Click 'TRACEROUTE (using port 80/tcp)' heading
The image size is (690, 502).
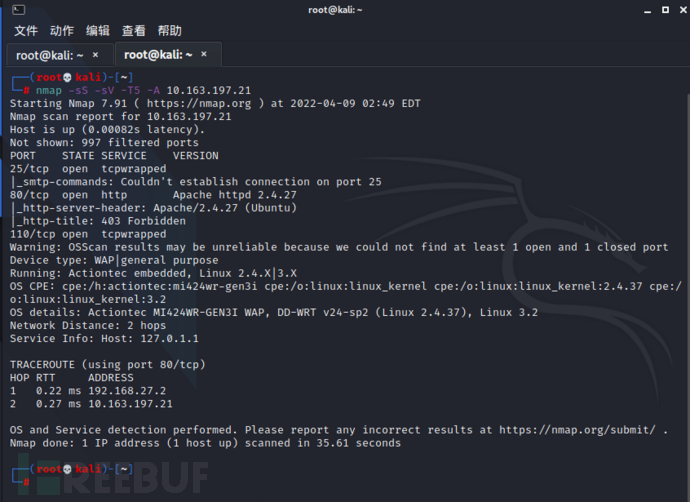click(x=108, y=365)
